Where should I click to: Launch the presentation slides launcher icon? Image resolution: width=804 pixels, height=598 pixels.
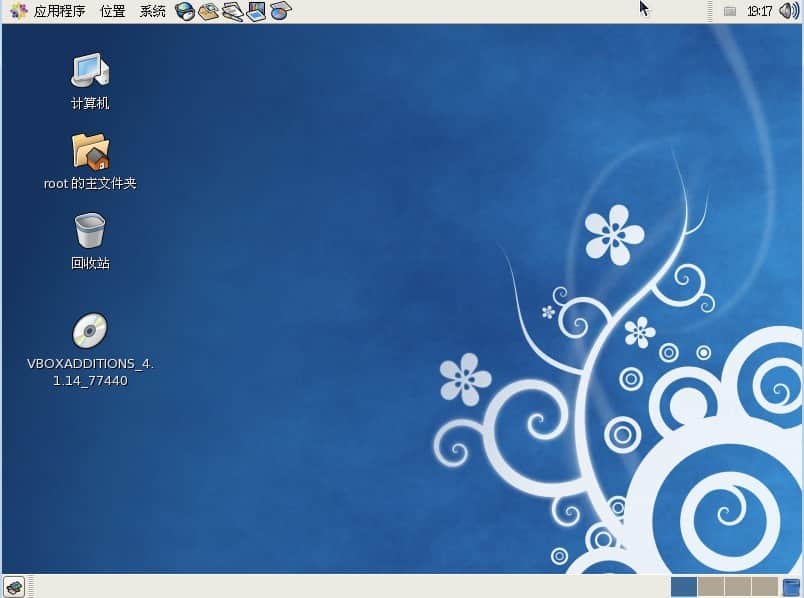point(257,11)
